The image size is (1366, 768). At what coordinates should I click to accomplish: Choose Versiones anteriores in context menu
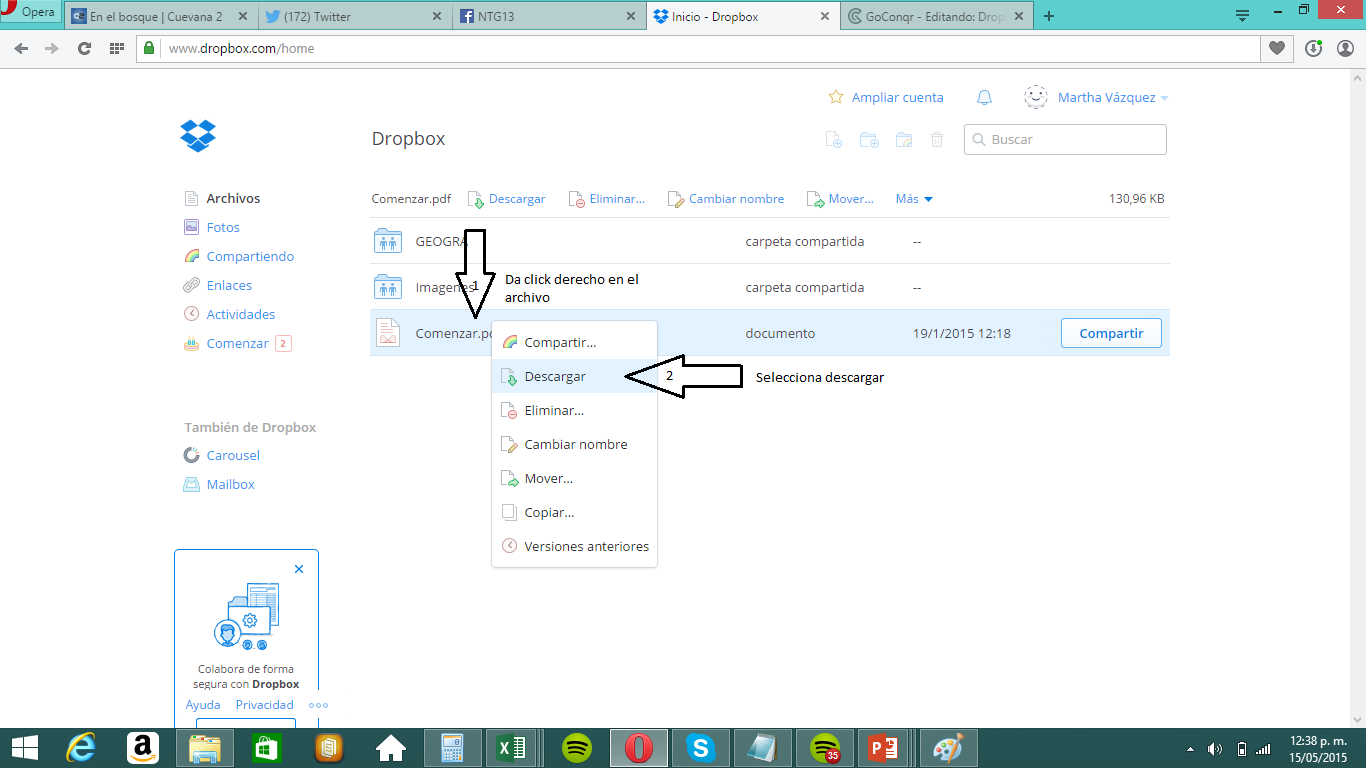[586, 546]
